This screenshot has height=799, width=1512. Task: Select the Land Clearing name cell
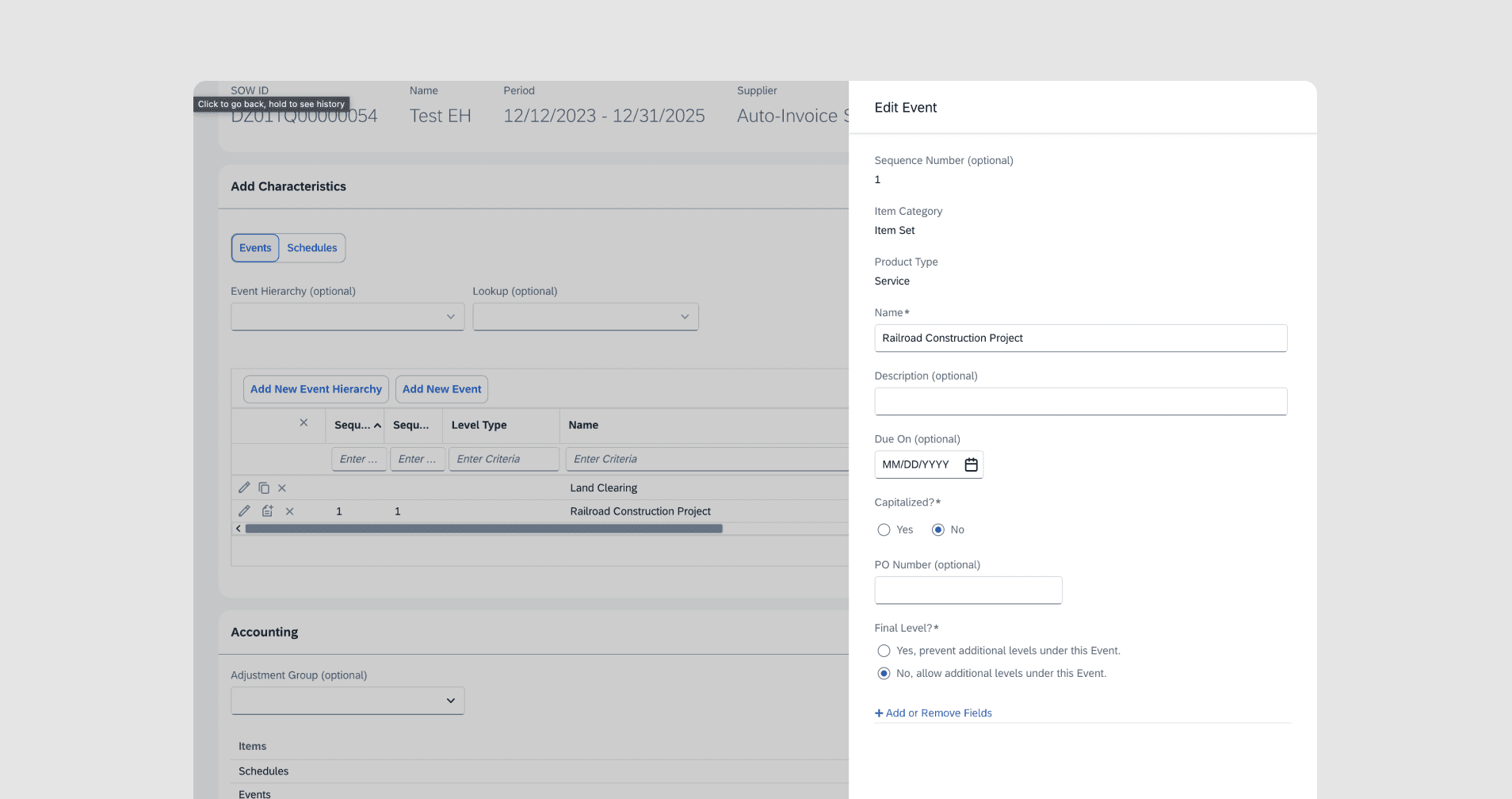(604, 488)
